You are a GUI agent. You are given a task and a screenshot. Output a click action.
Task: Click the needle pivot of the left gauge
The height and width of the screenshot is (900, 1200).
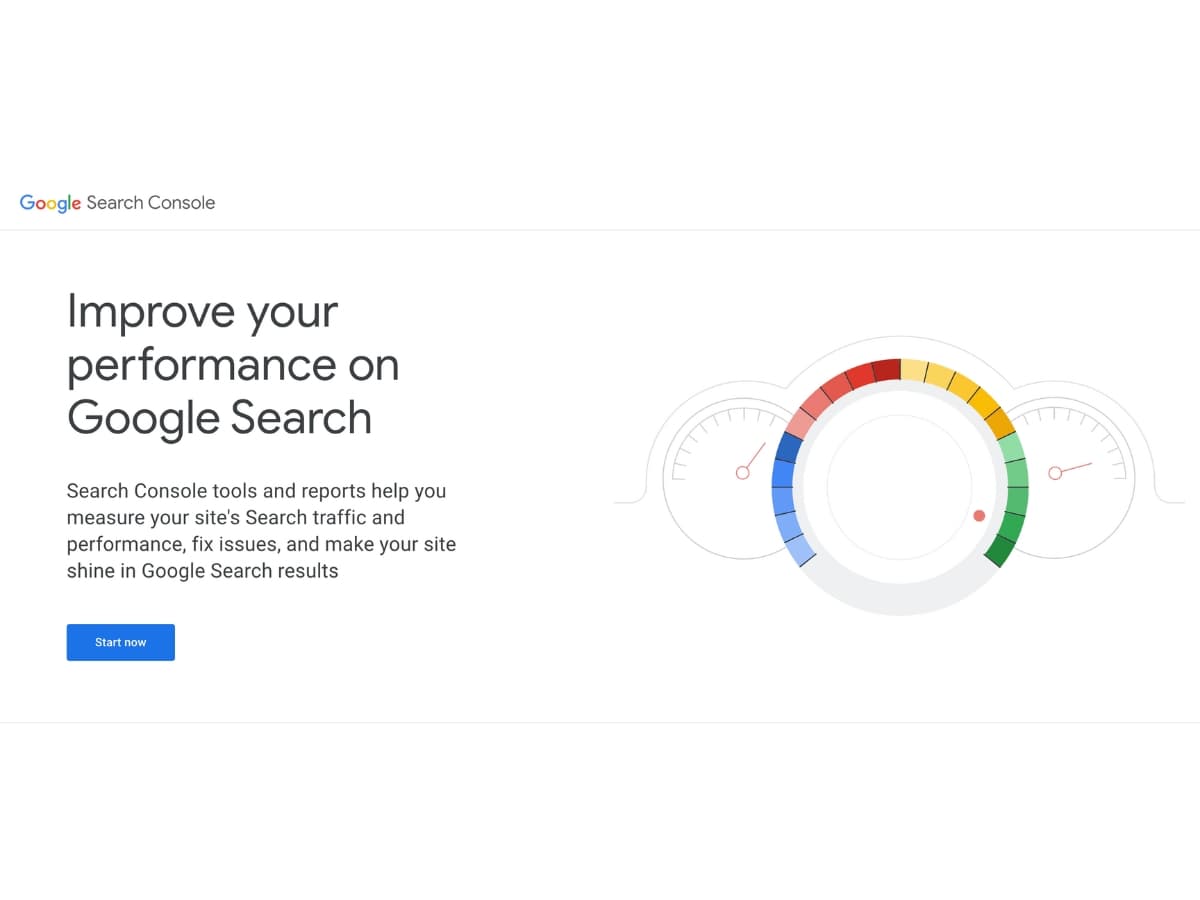743,472
